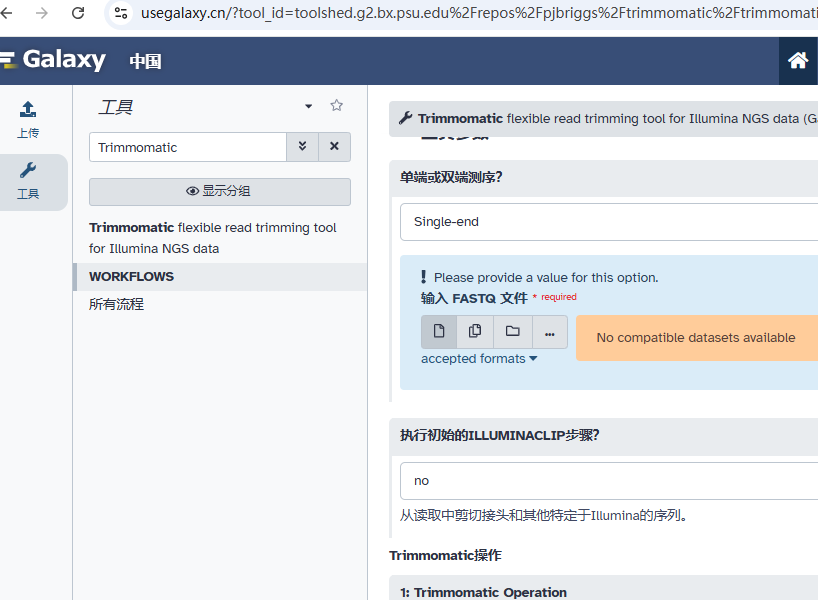The image size is (818, 600).
Task: Click the Trimmomatic操作 label
Action: click(446, 555)
